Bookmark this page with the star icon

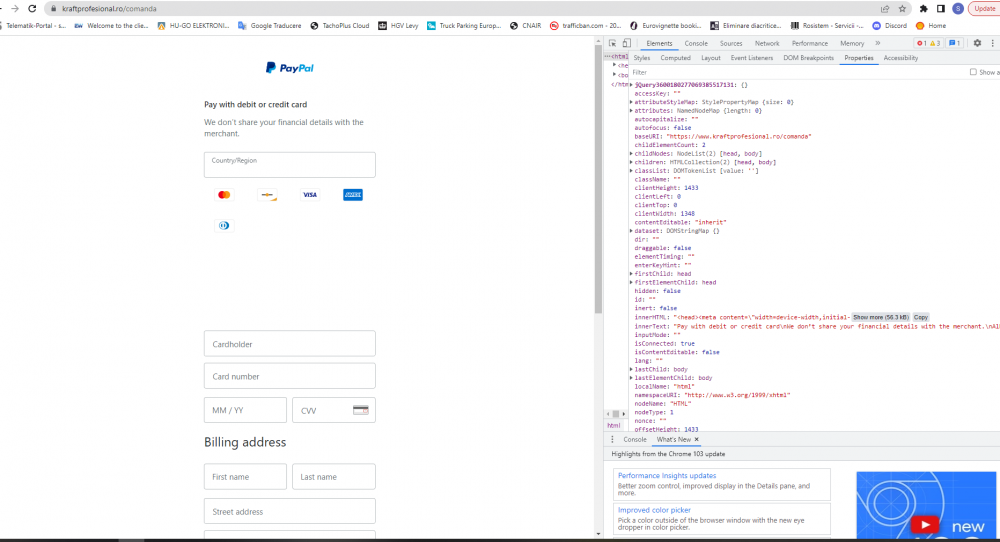pos(902,9)
